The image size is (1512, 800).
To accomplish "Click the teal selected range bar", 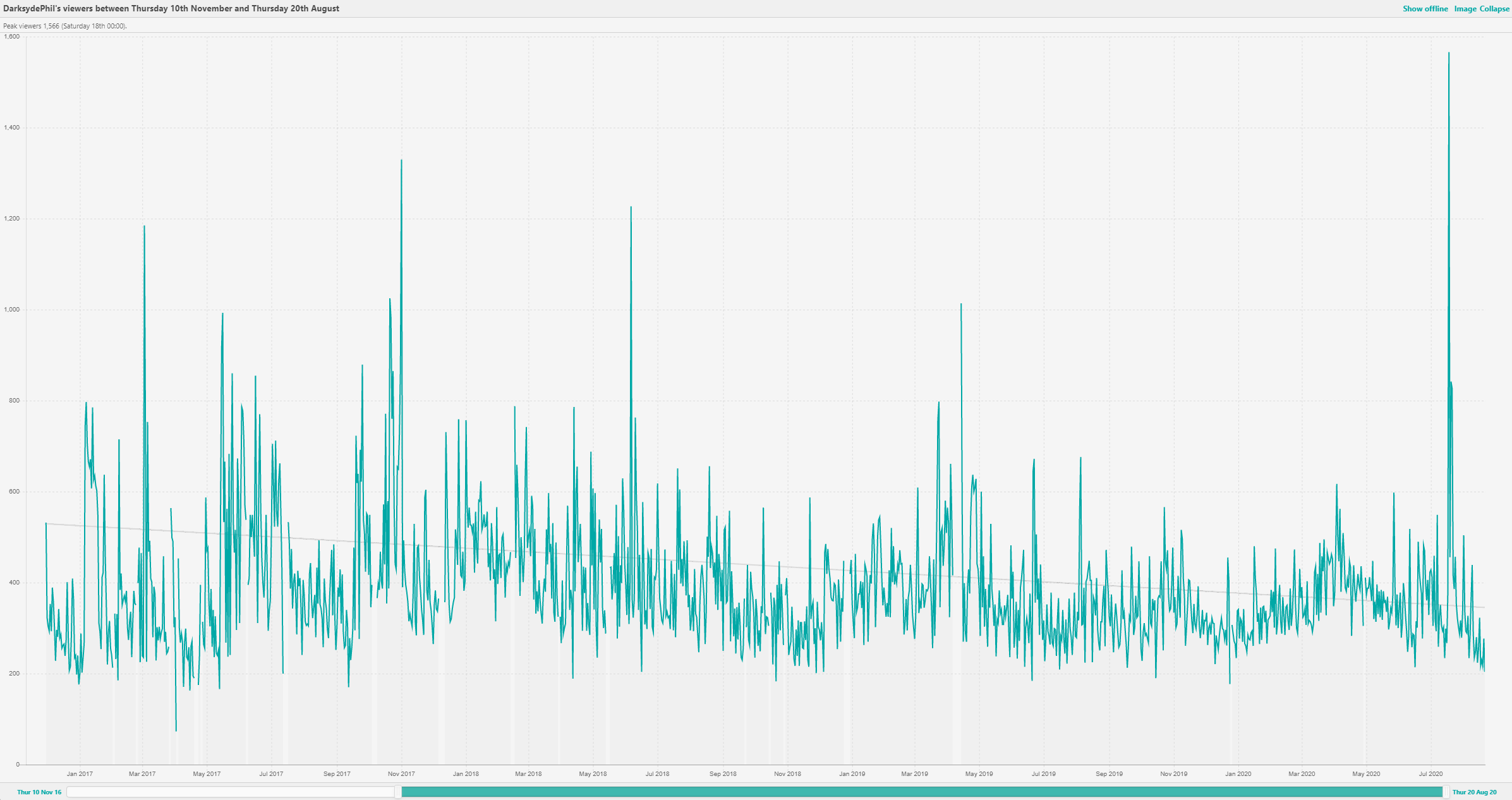I will (x=922, y=792).
